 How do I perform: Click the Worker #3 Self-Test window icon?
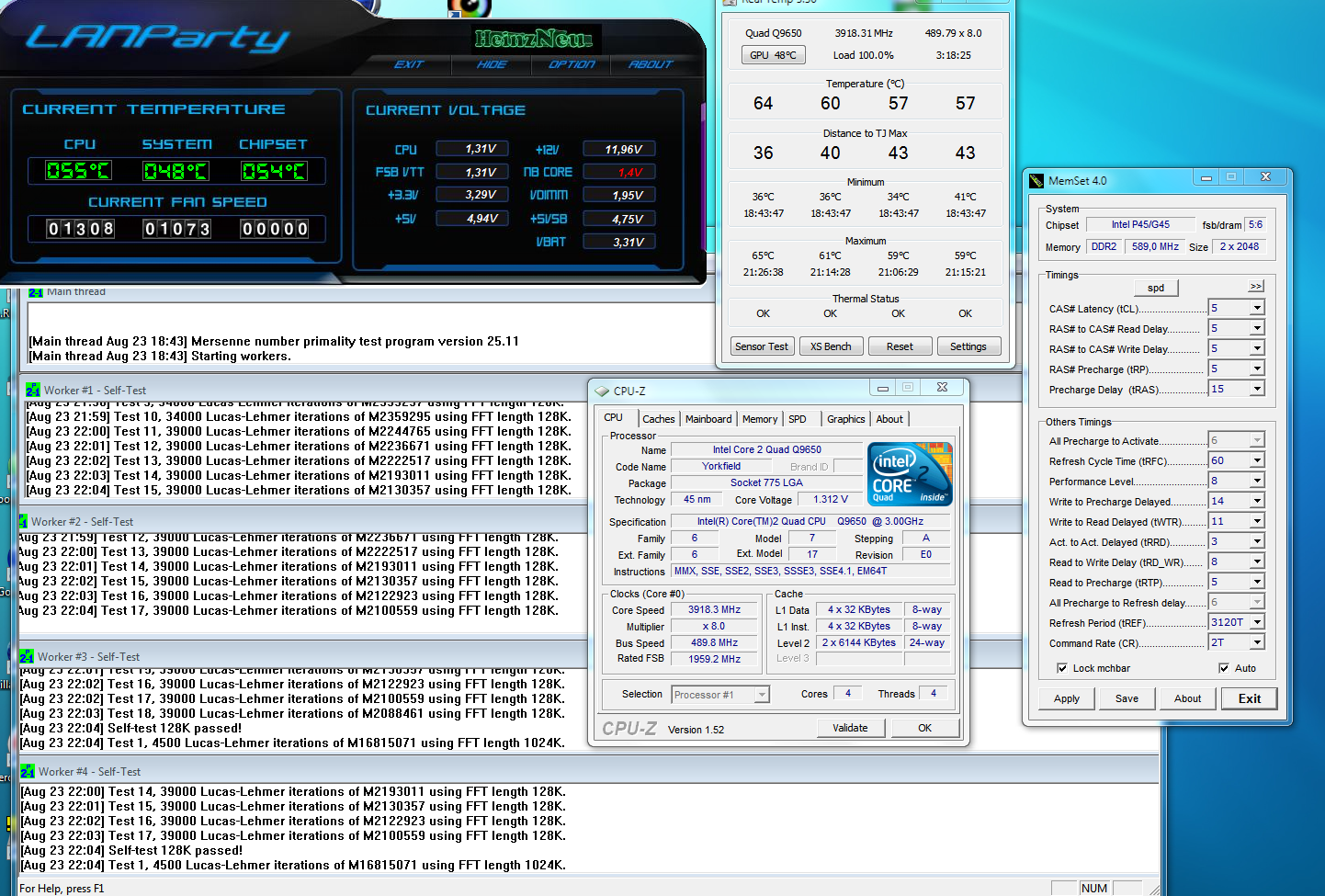coord(28,656)
